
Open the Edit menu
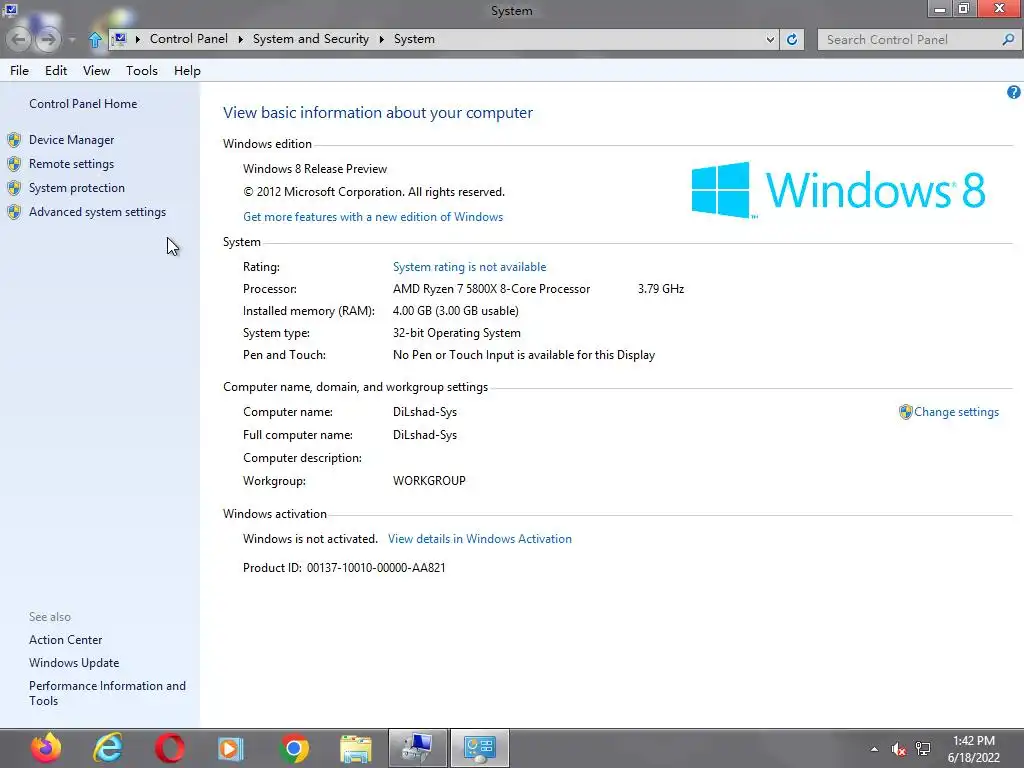pyautogui.click(x=56, y=71)
